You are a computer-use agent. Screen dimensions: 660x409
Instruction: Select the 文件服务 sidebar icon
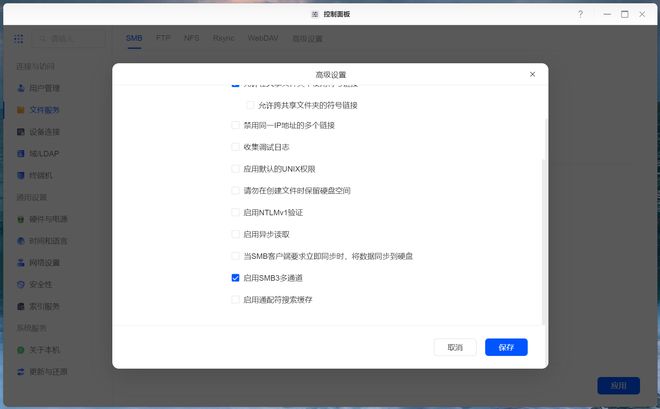click(x=21, y=110)
